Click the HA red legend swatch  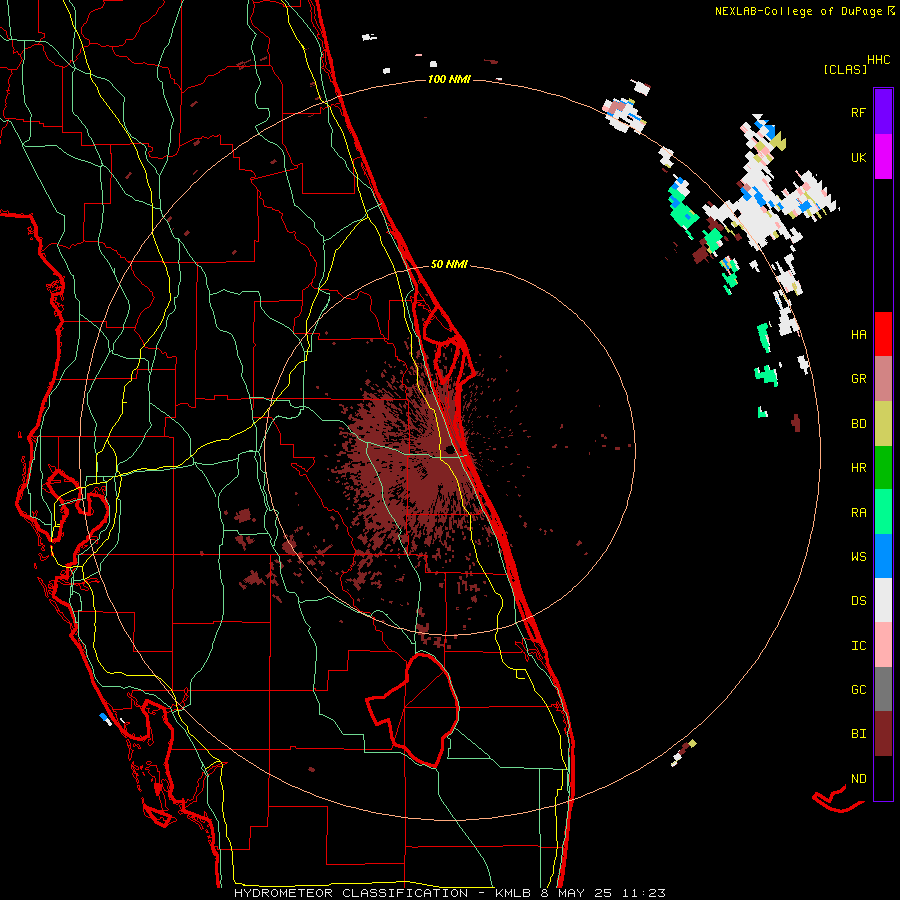(x=883, y=334)
